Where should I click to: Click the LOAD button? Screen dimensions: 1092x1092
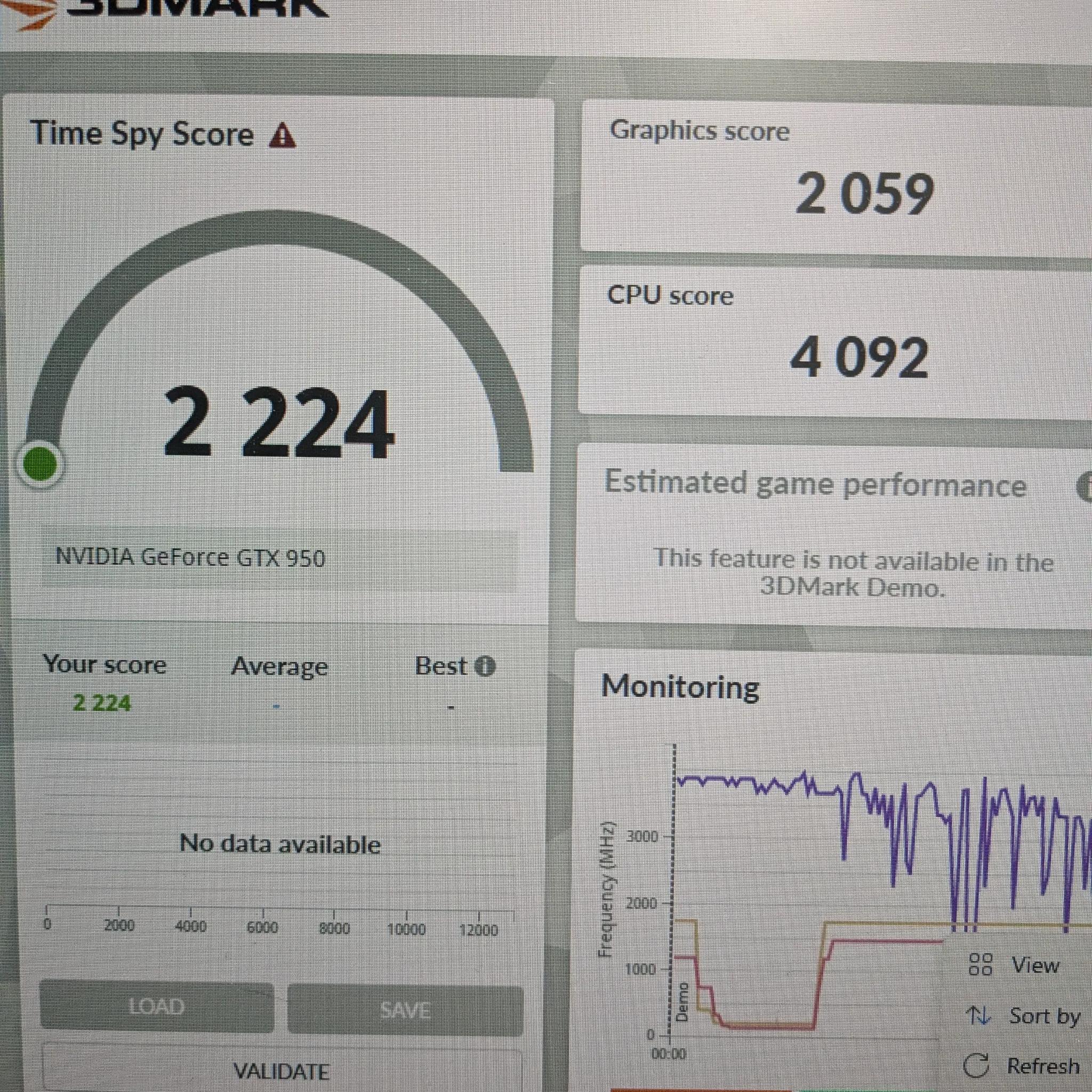tap(157, 1007)
